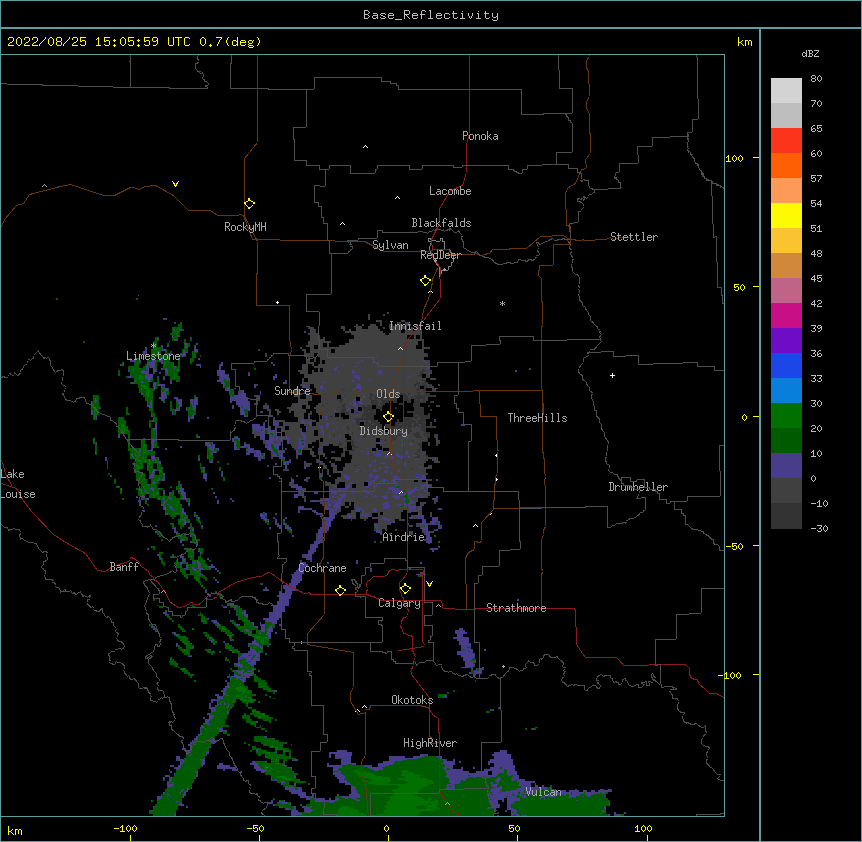Click the white asterisk marker north of ThreeHills
Screen dimensions: 862x842
[502, 303]
